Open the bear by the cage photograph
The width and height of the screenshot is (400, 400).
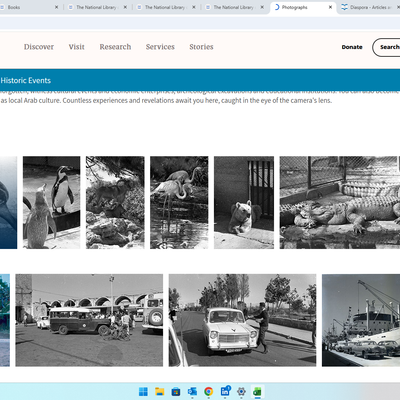point(244,202)
